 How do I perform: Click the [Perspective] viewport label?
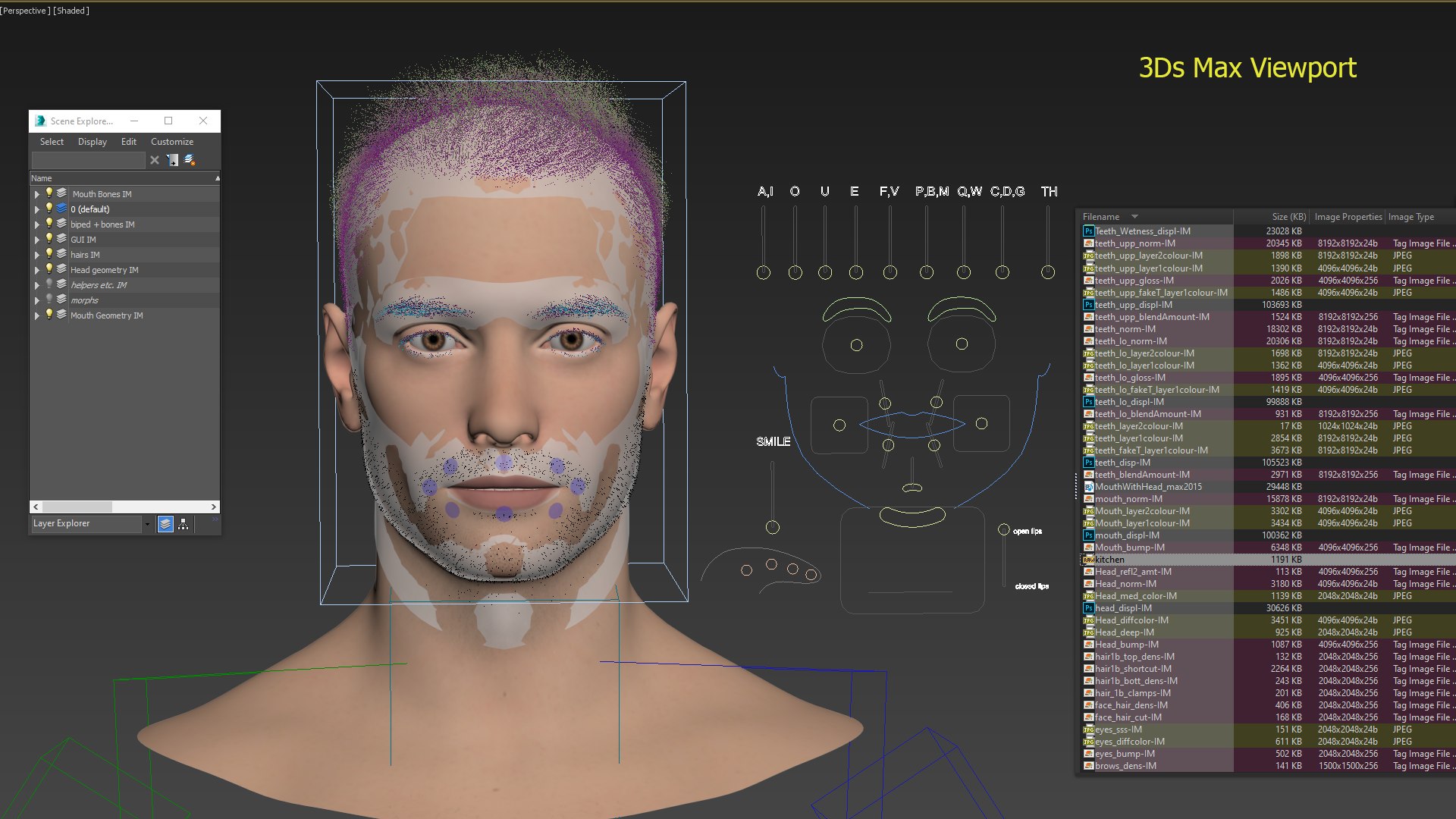(25, 11)
